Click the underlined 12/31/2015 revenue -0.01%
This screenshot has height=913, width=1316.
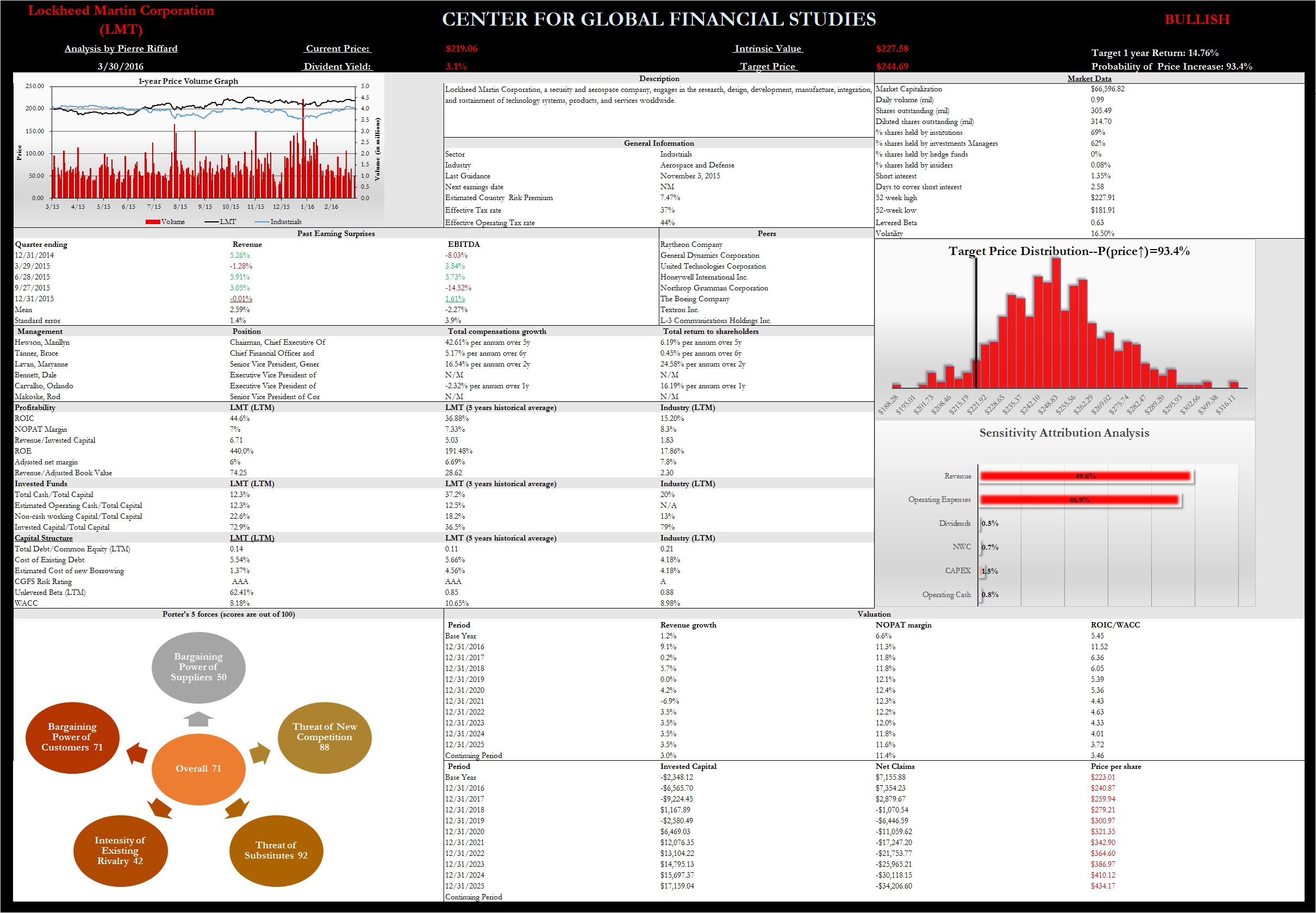coord(241,299)
